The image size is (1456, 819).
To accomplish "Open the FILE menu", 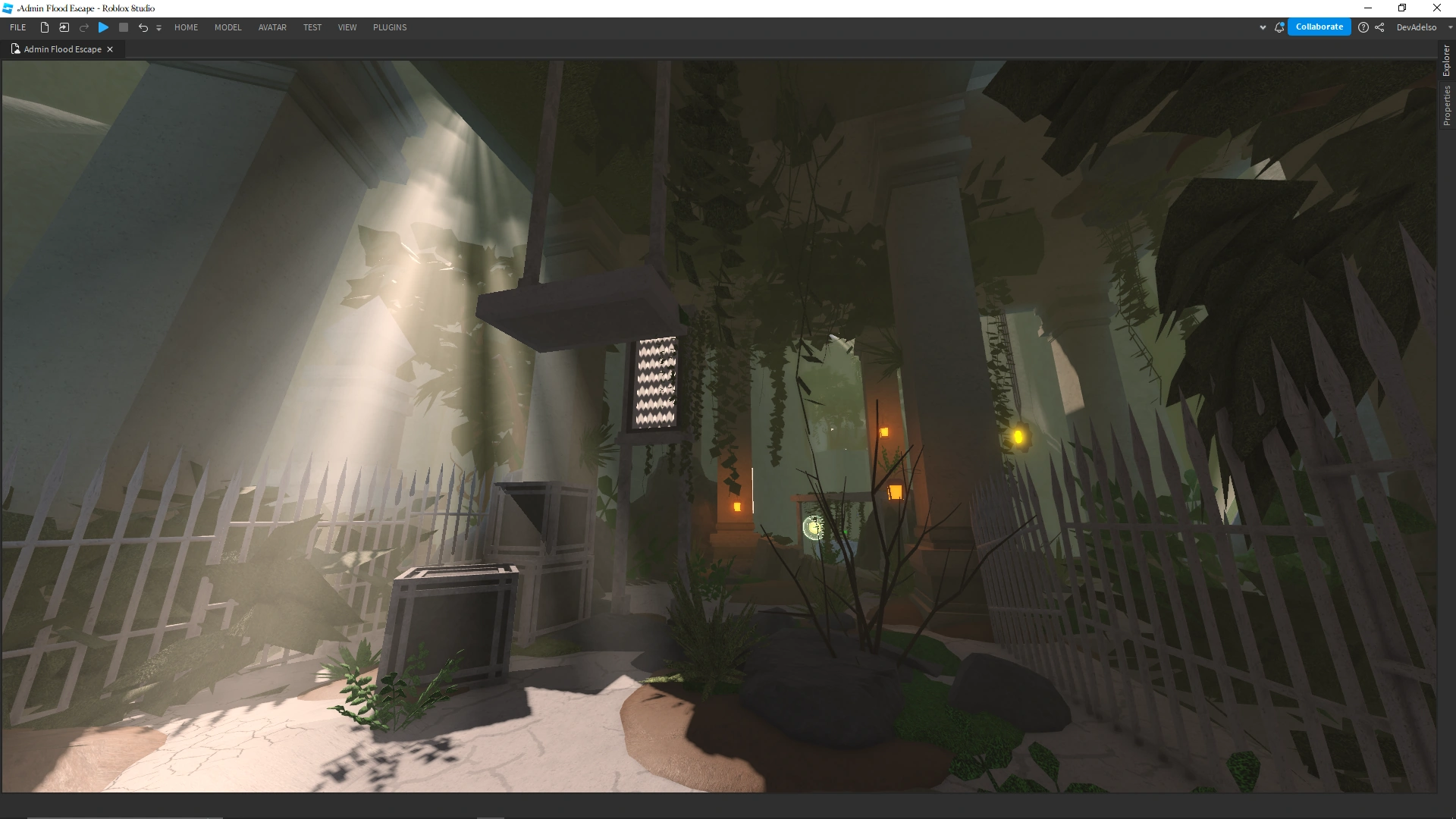I will click(18, 27).
